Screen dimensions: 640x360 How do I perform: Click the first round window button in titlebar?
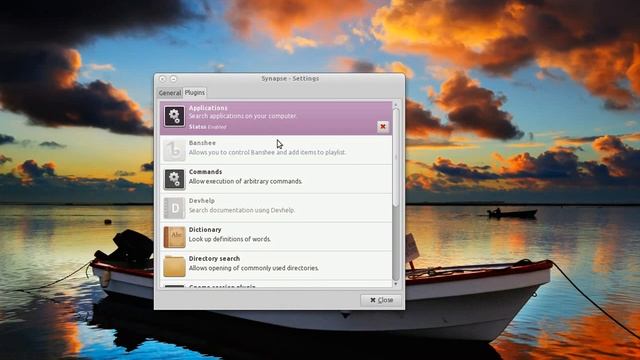pos(162,79)
